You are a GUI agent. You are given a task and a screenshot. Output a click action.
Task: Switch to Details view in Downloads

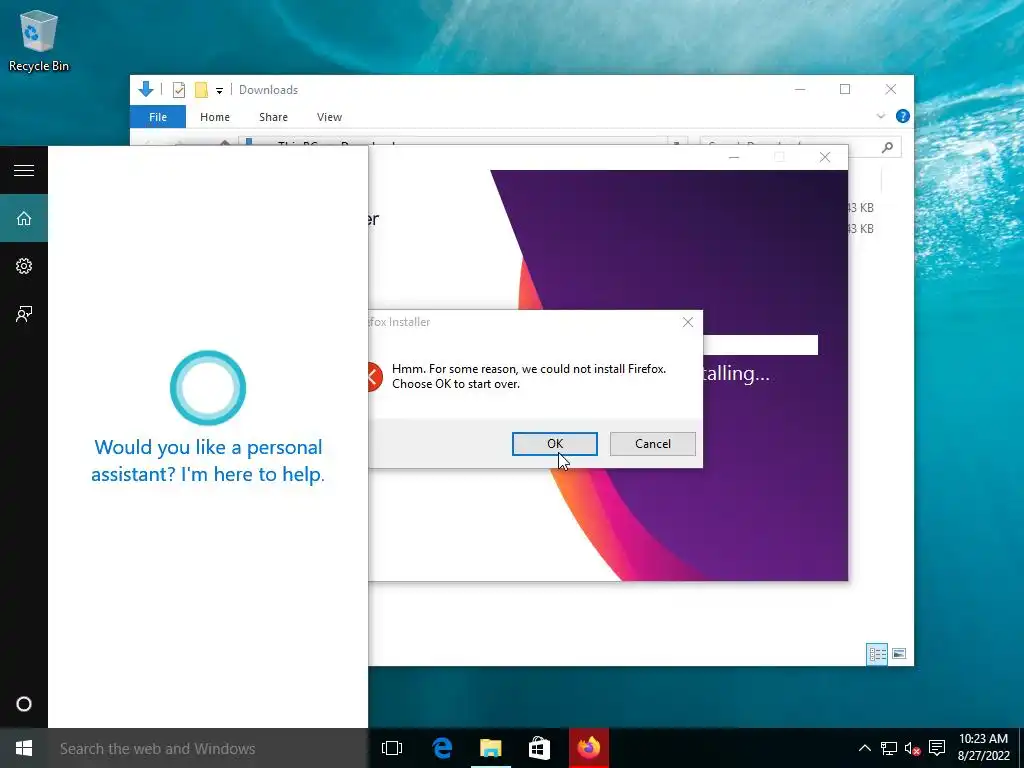876,654
